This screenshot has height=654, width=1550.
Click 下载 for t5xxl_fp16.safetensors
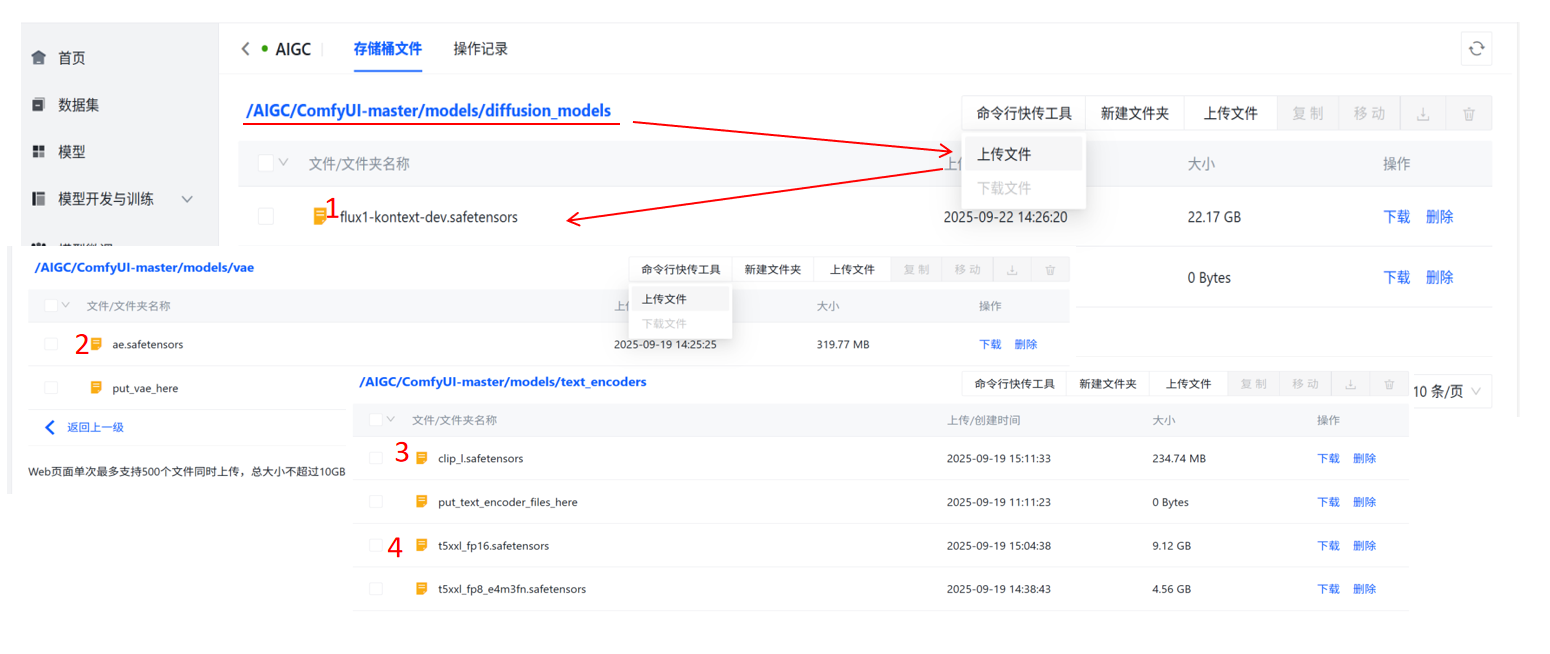pyautogui.click(x=1328, y=546)
